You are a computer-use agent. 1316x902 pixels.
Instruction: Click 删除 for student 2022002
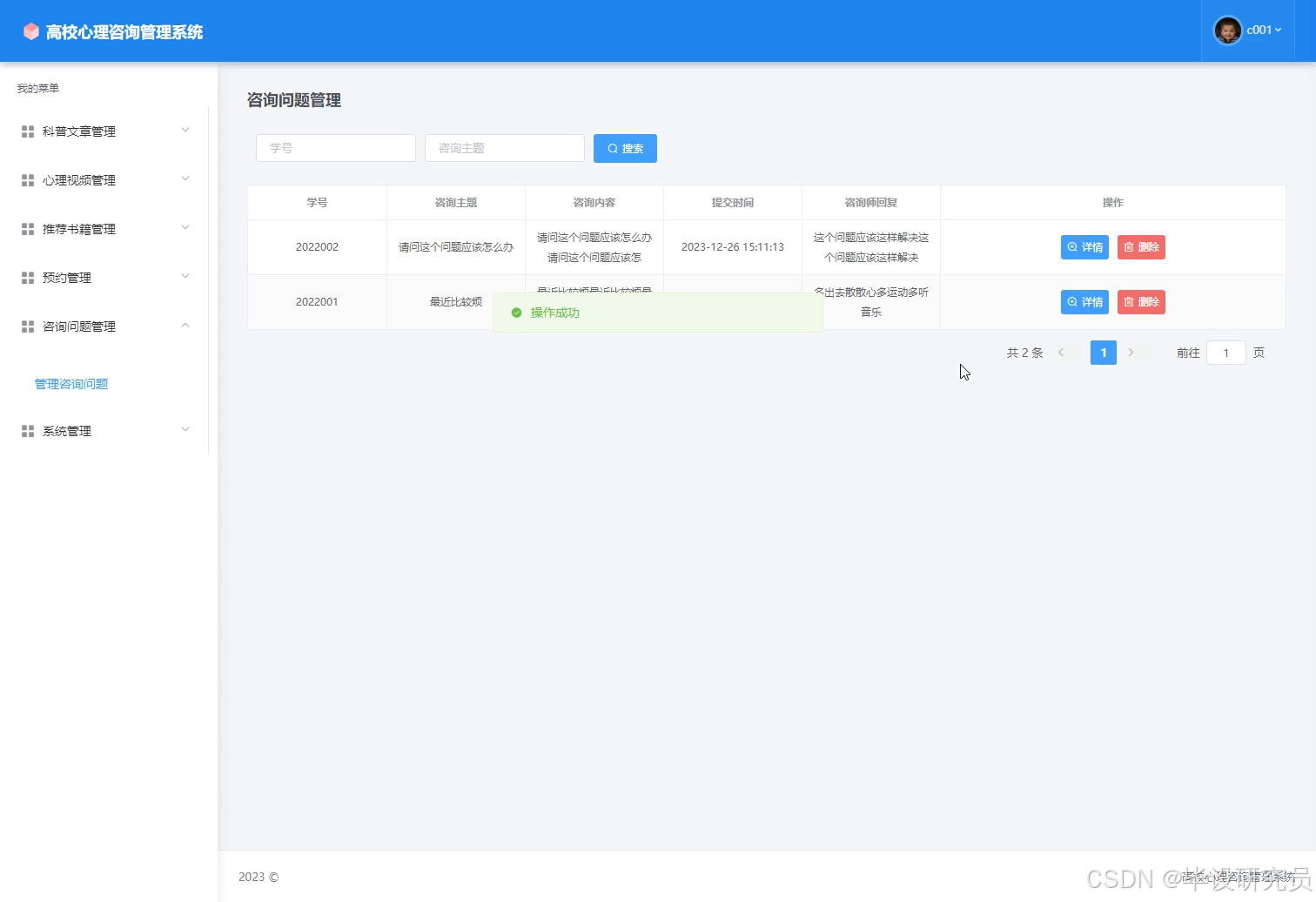[1141, 247]
